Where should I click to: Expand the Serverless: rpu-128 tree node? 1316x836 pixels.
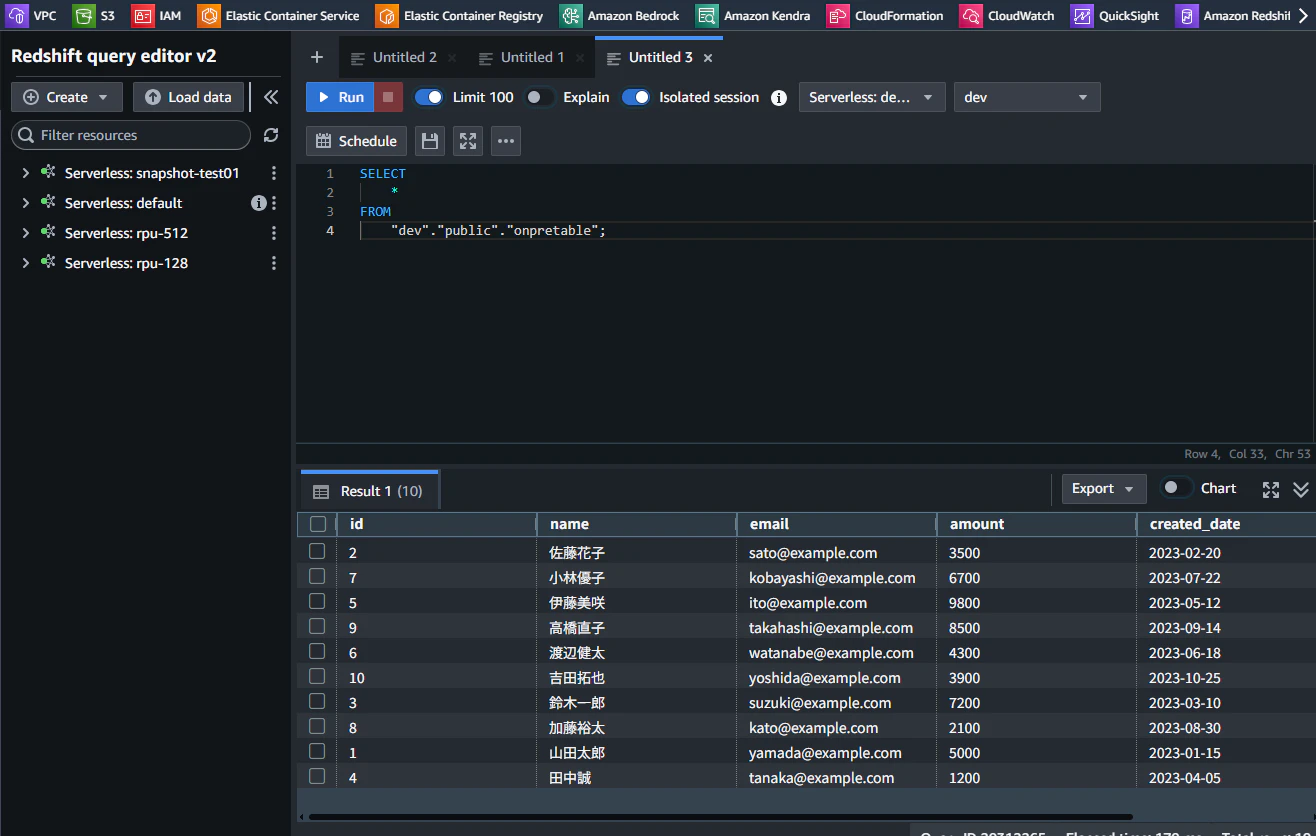26,263
